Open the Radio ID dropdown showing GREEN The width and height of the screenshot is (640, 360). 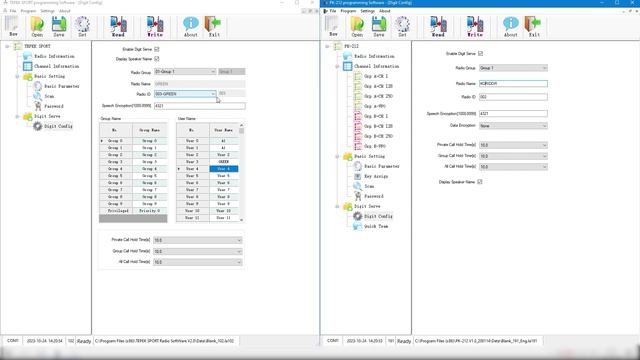click(185, 94)
